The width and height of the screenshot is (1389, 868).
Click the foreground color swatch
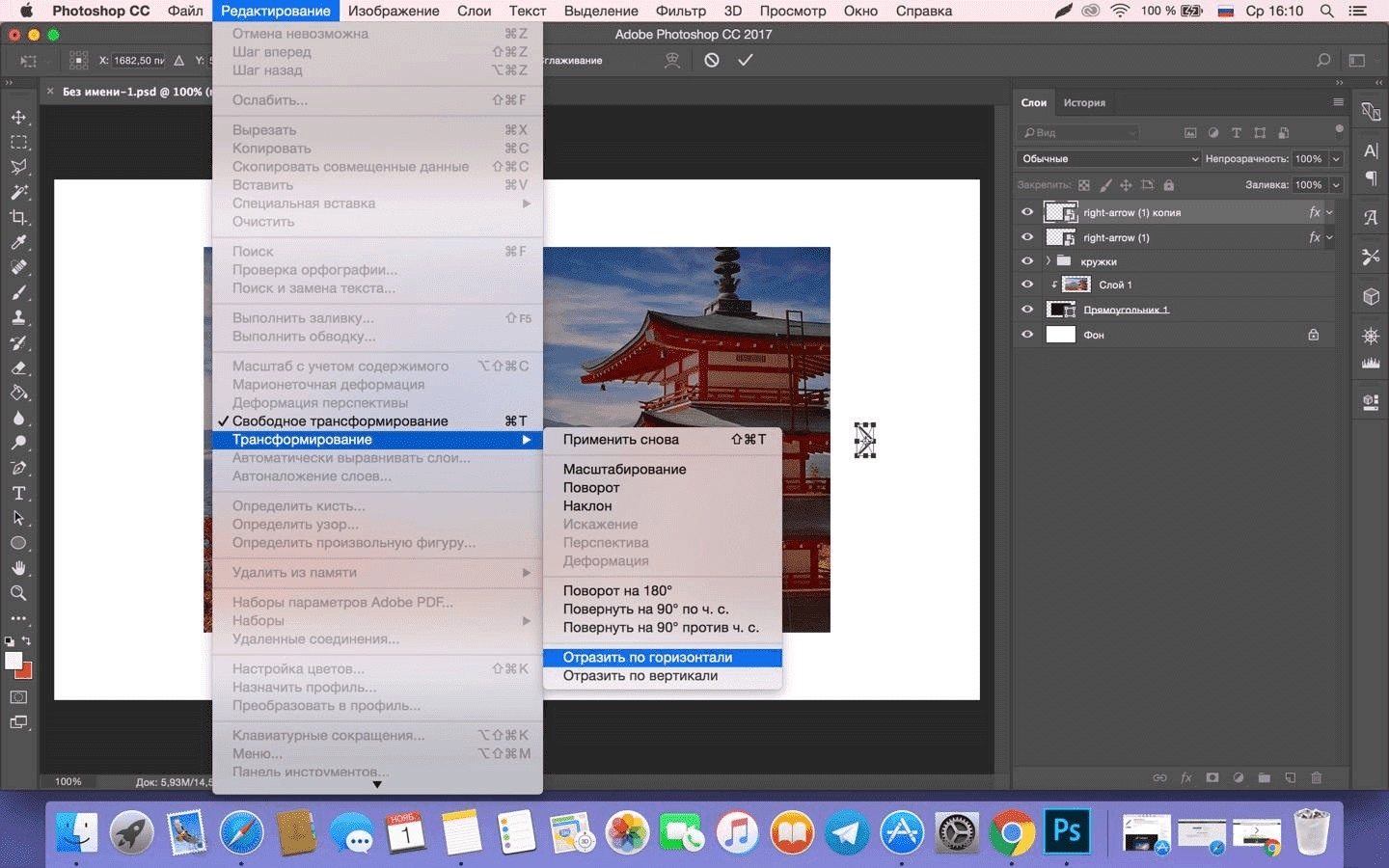[13, 661]
